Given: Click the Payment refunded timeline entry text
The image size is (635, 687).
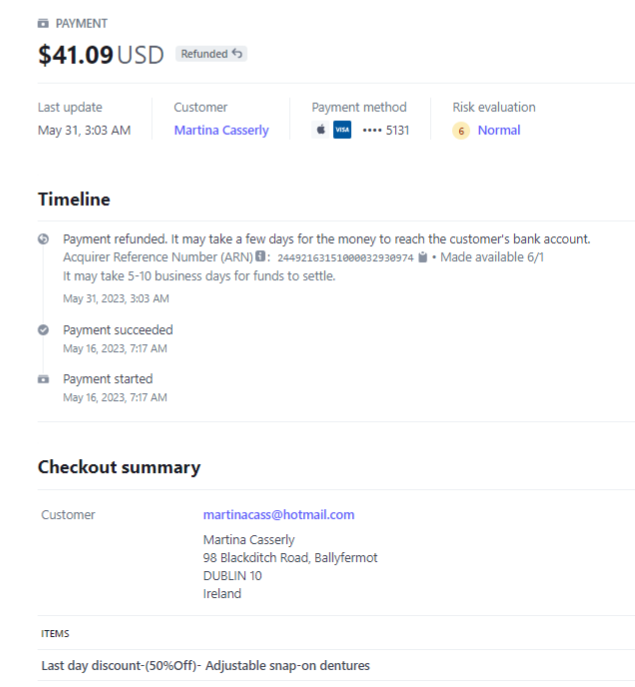Looking at the screenshot, I should click(326, 239).
